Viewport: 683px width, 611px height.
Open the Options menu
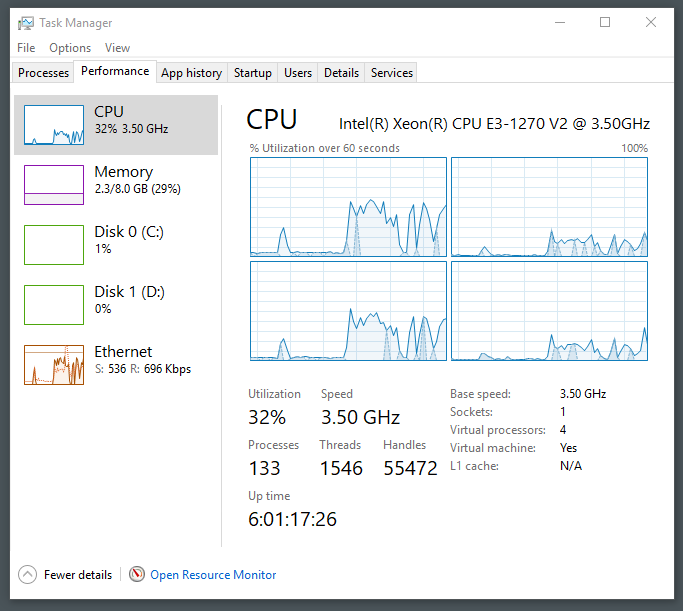coord(70,47)
